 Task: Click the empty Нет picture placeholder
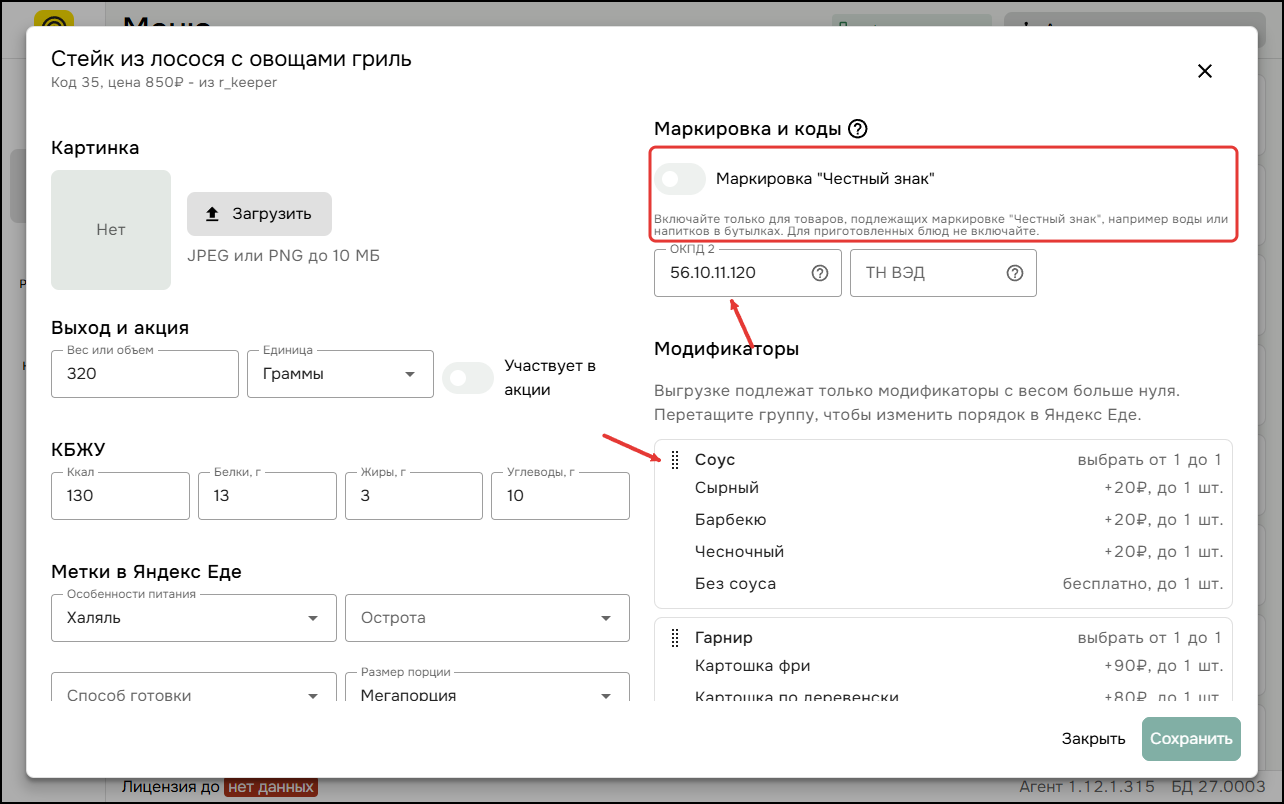click(x=111, y=230)
